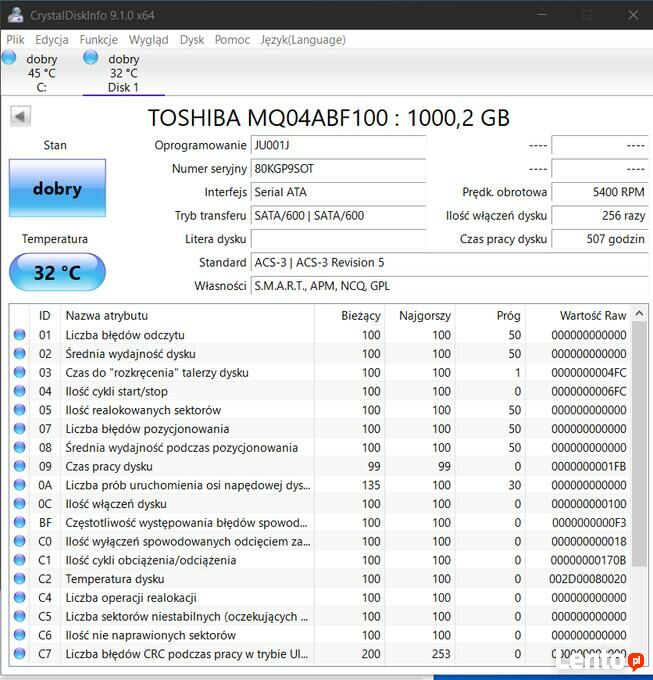Click status dot for Liczba błędów odczytu
The height and width of the screenshot is (680, 653).
(20, 334)
